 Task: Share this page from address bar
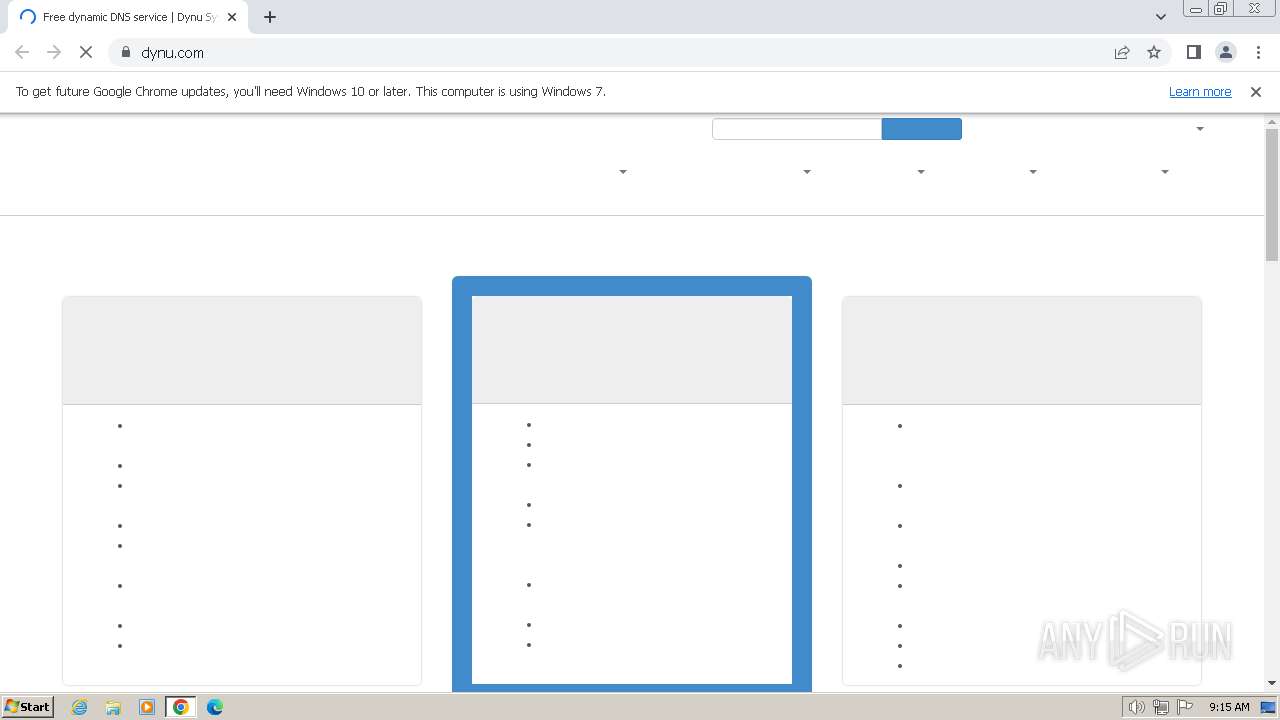click(x=1122, y=52)
